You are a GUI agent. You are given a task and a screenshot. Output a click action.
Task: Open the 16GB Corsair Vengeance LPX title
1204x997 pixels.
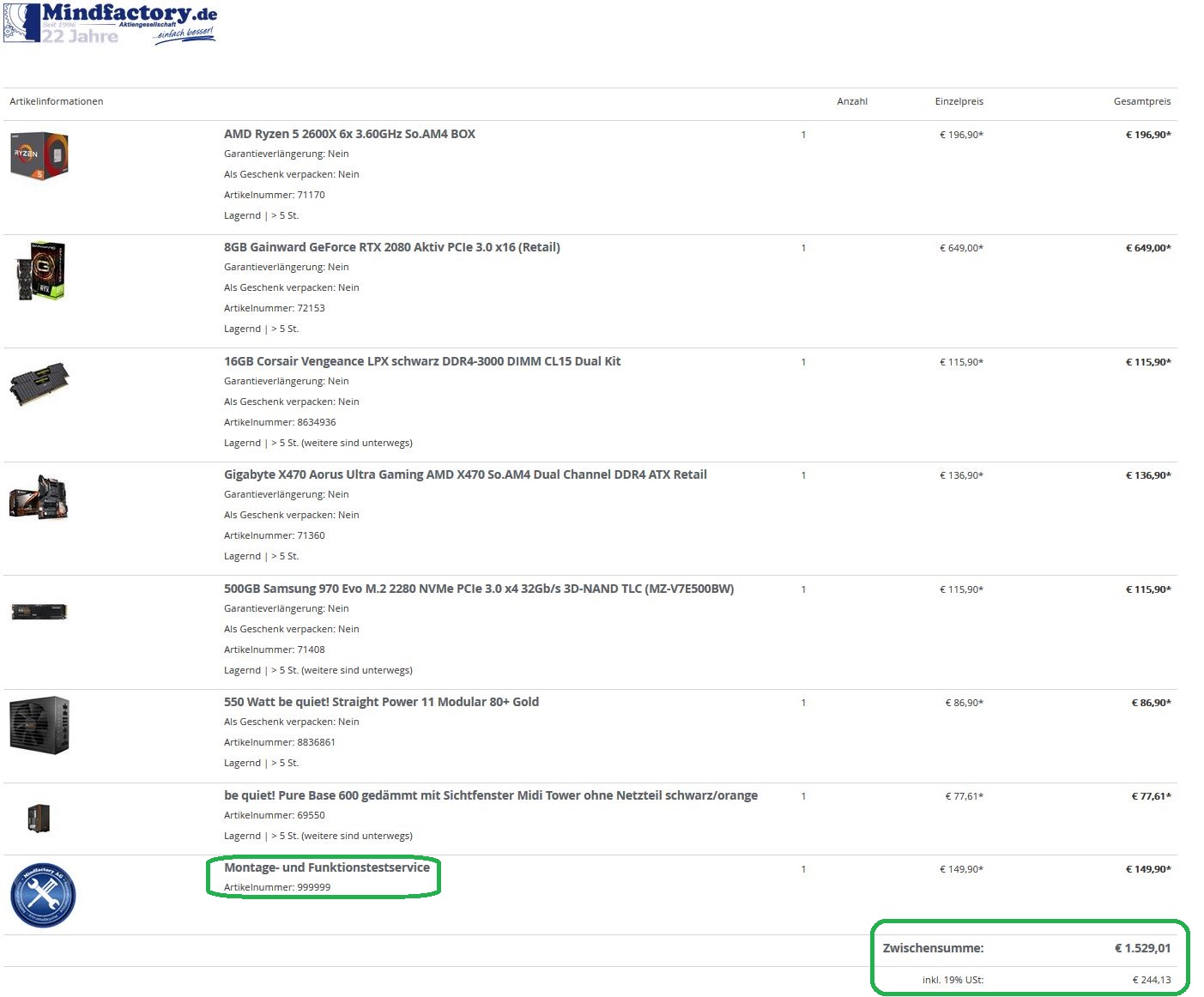click(422, 361)
